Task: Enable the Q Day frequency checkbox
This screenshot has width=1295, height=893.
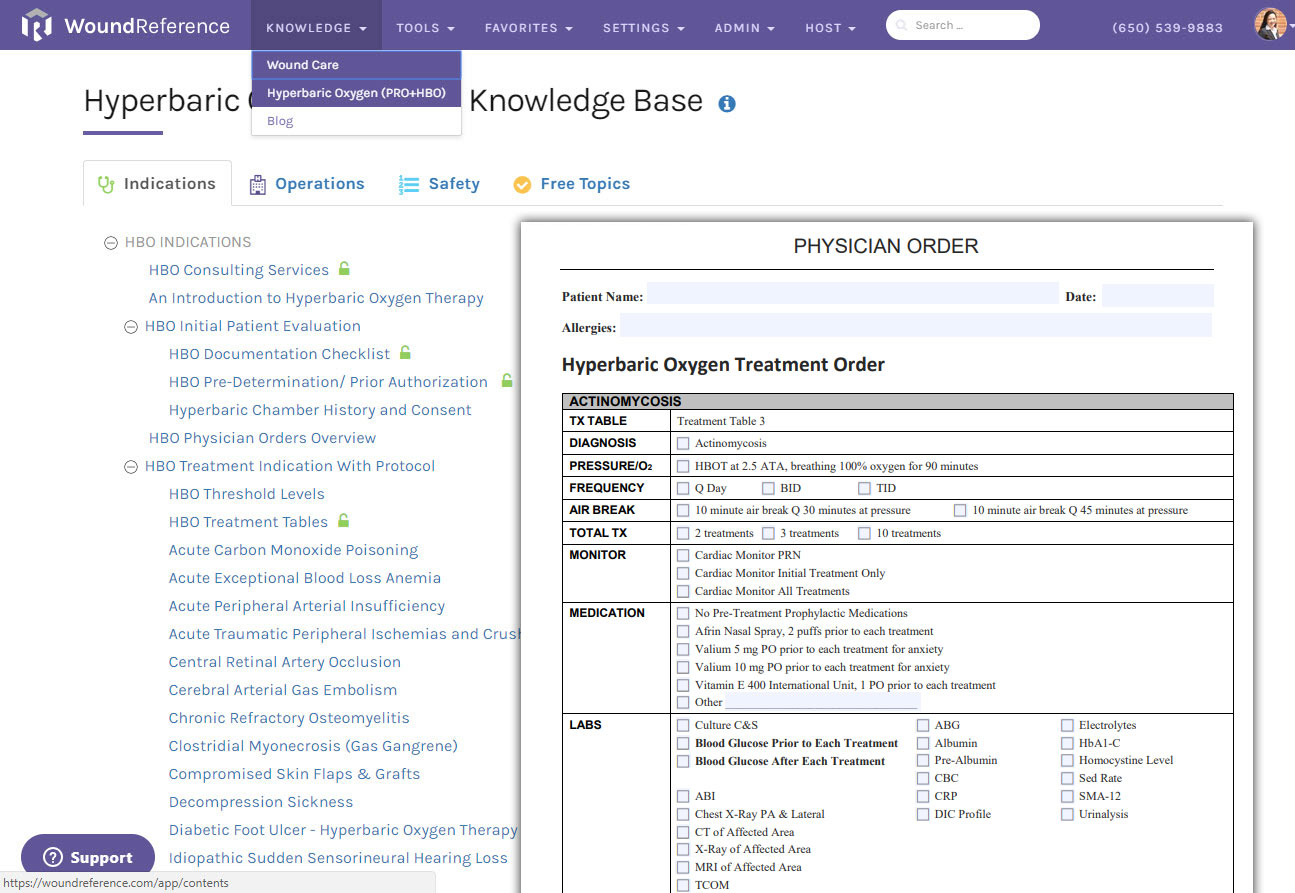Action: point(683,487)
